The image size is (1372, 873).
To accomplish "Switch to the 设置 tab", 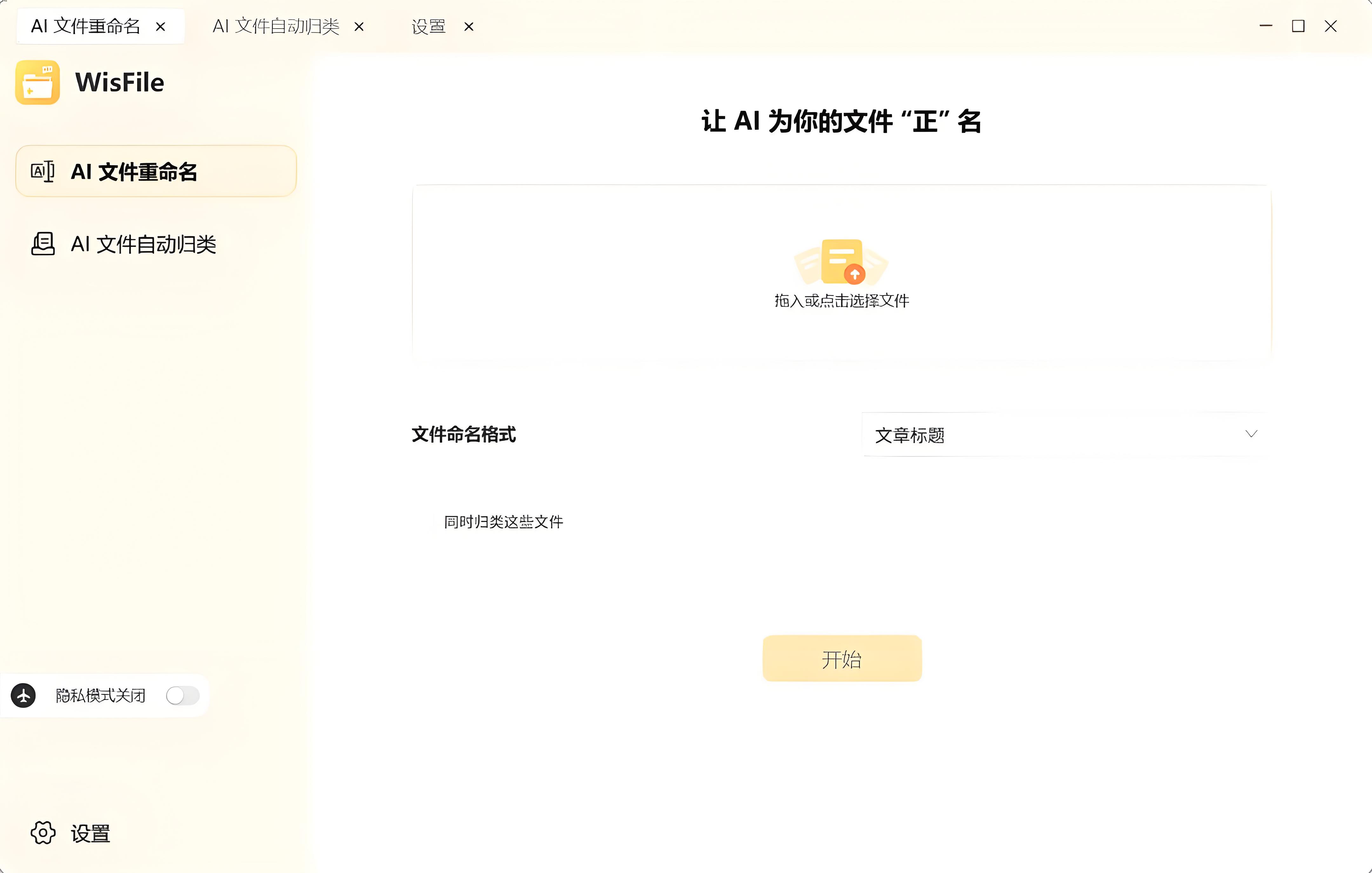I will (x=428, y=26).
